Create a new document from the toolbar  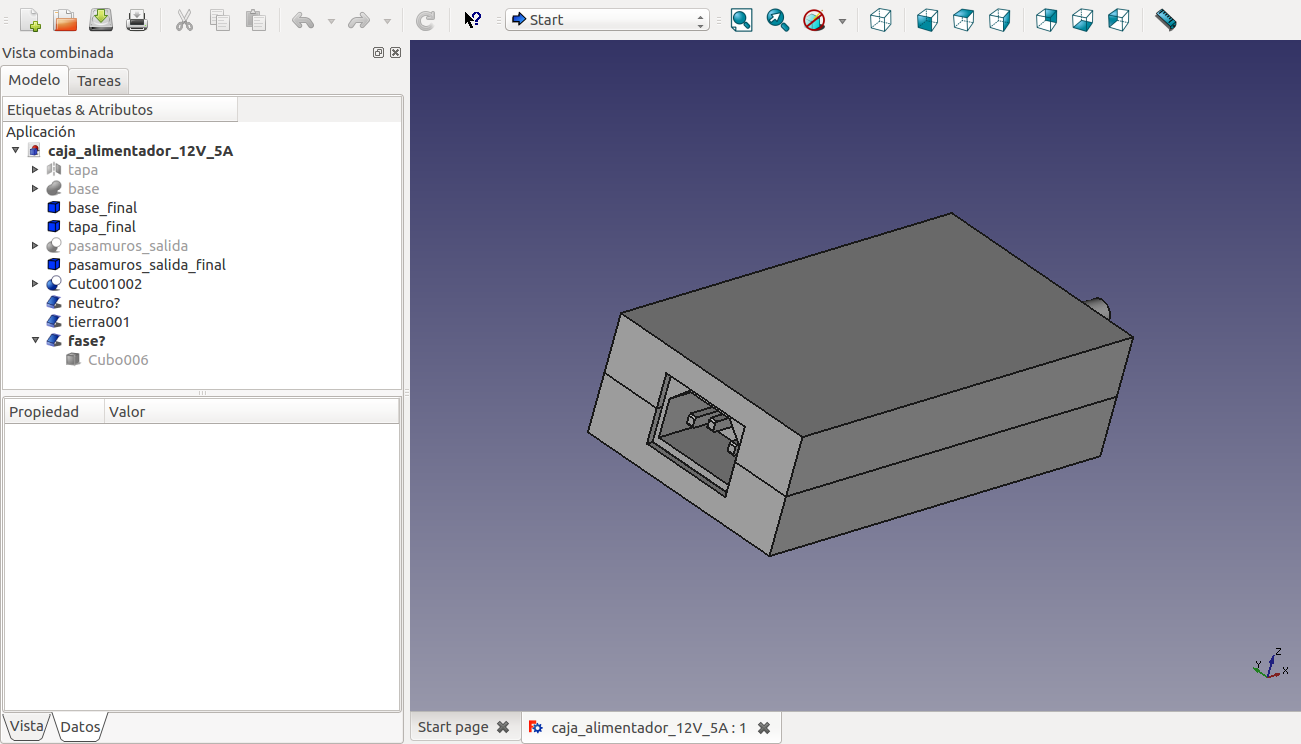[x=30, y=20]
